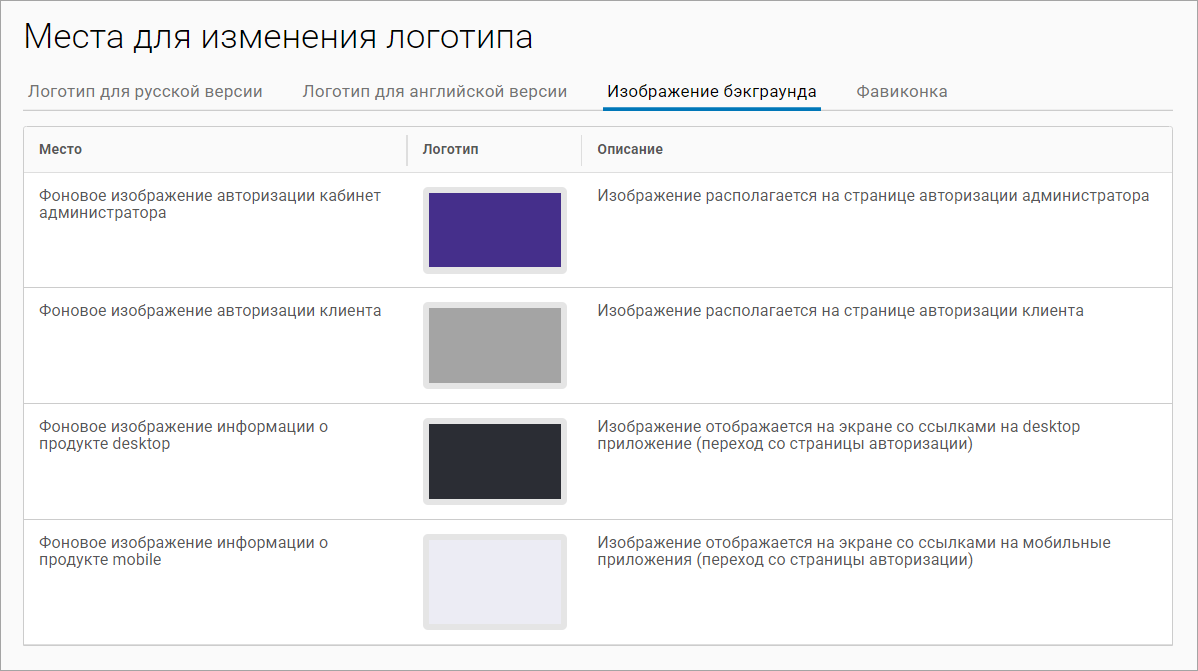Click the administrator authorization page description text
This screenshot has height=671, width=1198.
coord(872,196)
